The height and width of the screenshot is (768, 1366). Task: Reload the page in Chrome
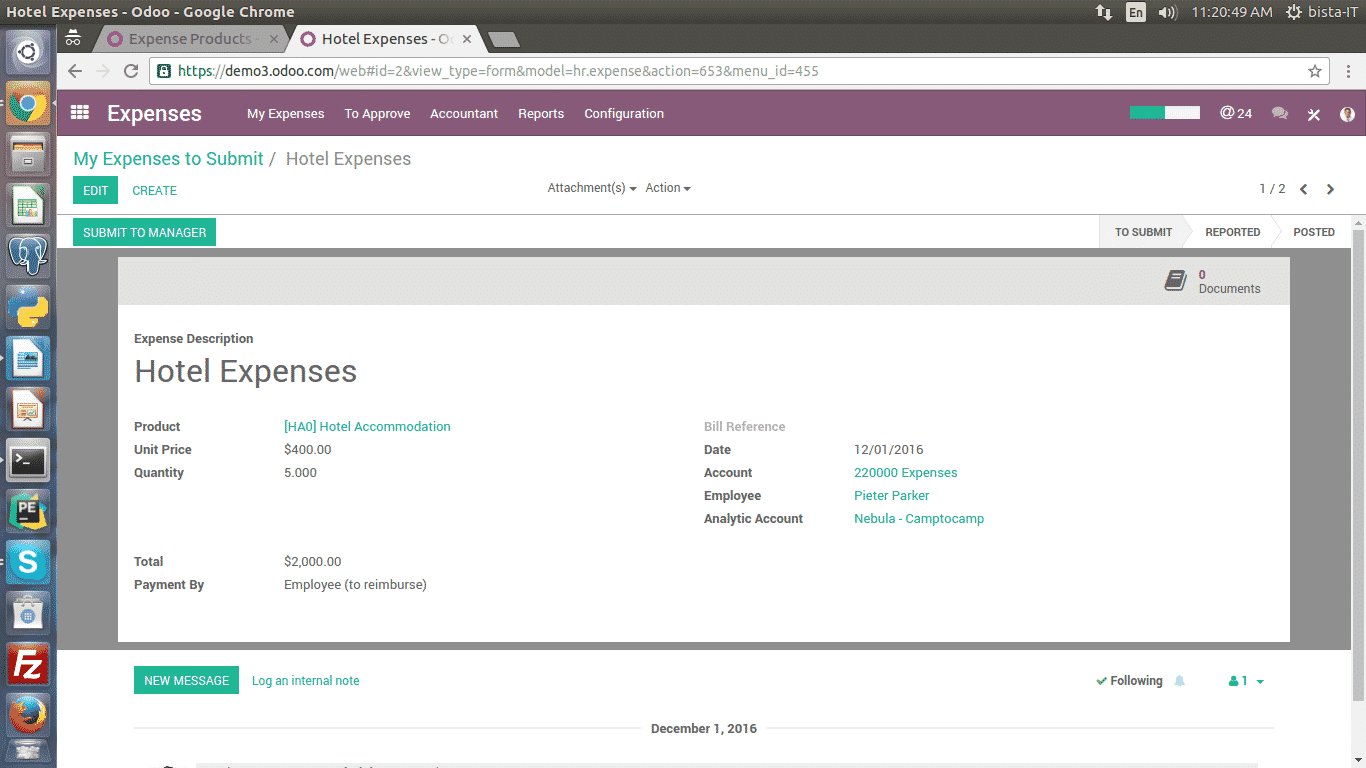tap(130, 71)
